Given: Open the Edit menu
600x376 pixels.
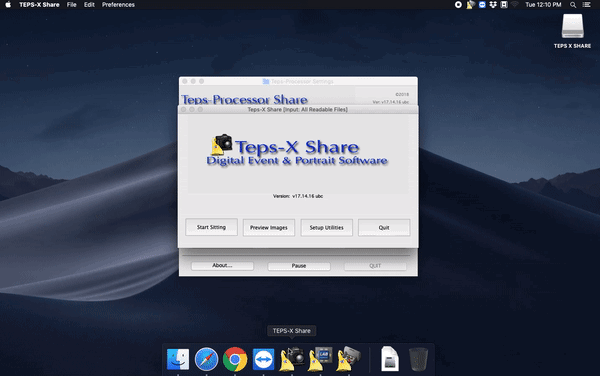Looking at the screenshot, I should [x=89, y=5].
